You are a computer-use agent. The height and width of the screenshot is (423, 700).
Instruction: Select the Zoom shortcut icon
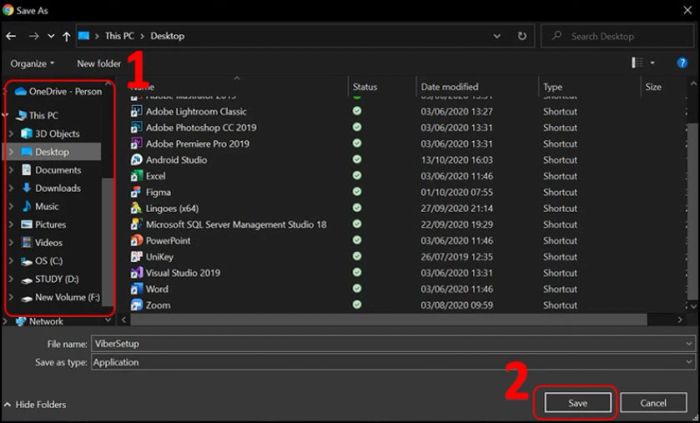136,305
